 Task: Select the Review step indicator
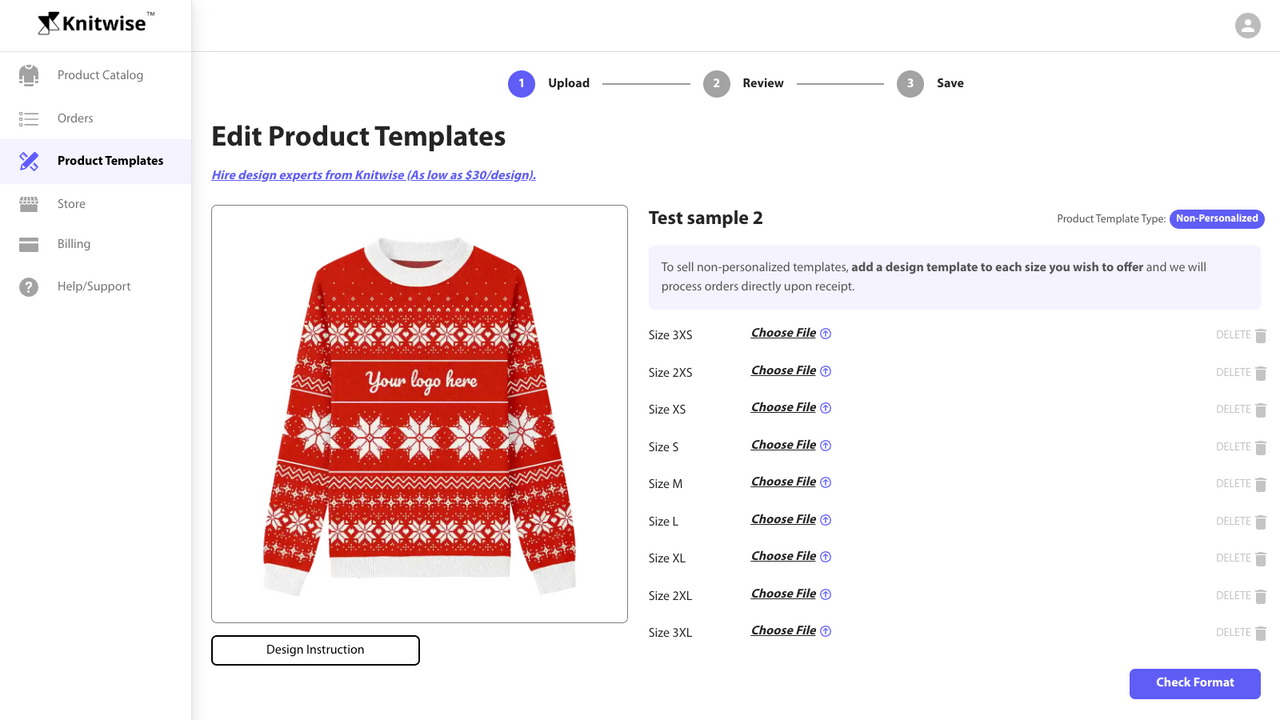(716, 84)
